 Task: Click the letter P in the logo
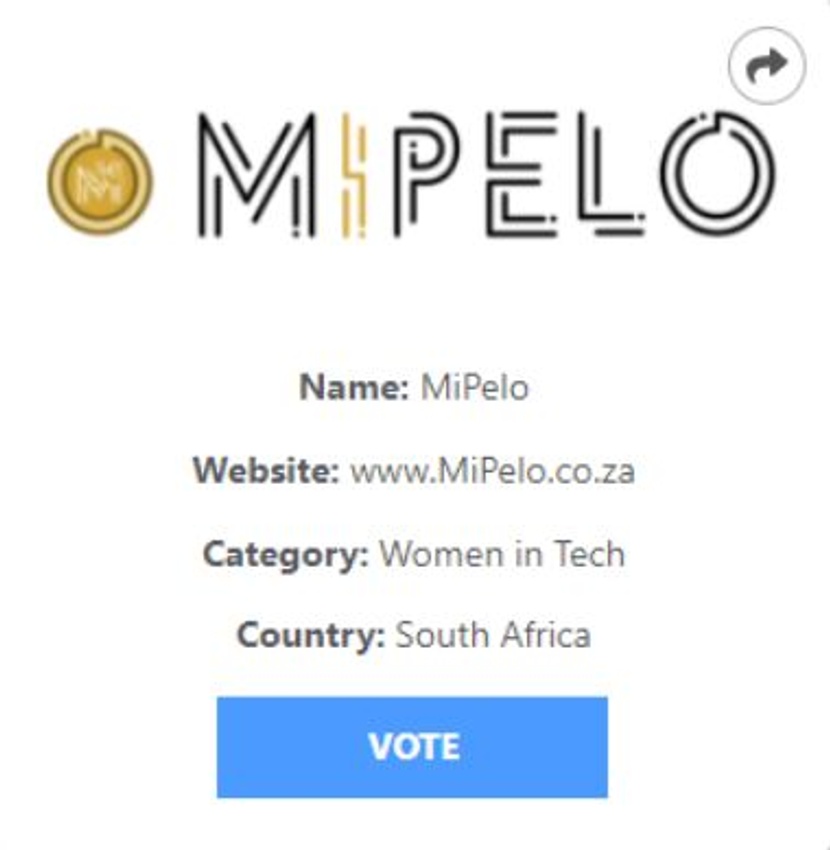(426, 175)
